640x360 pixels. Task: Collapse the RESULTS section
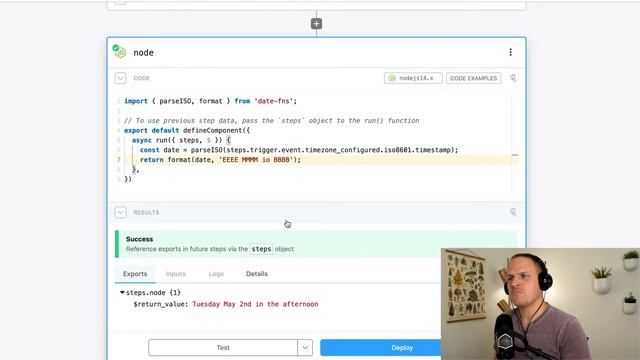coord(120,212)
